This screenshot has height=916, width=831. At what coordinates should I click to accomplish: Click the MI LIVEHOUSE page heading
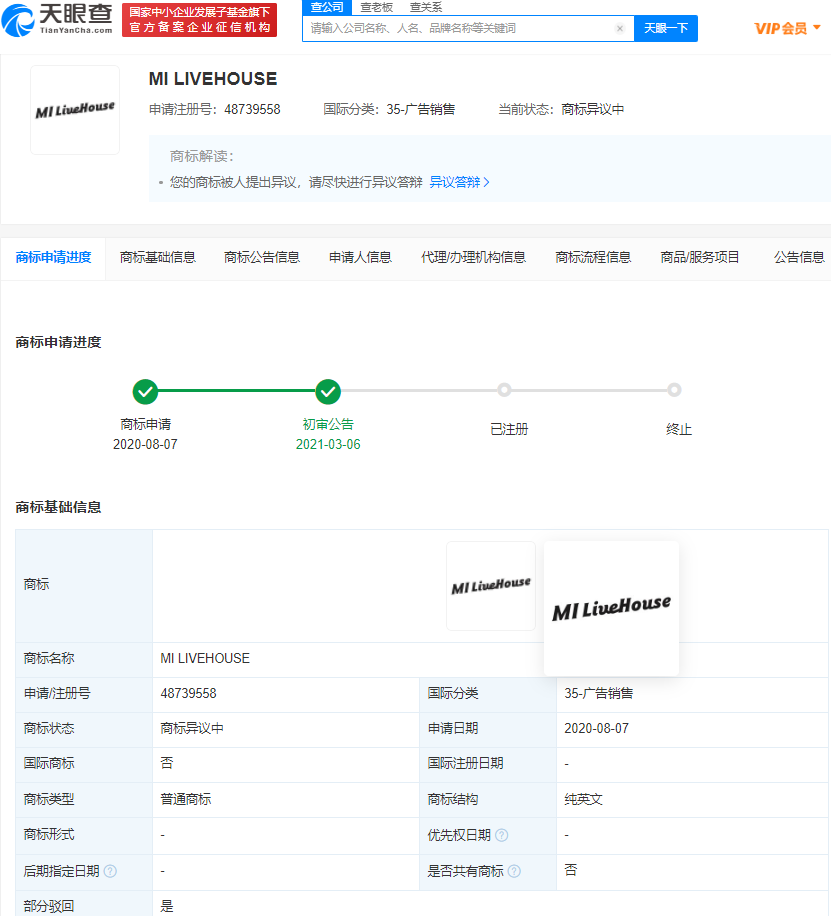tap(213, 79)
